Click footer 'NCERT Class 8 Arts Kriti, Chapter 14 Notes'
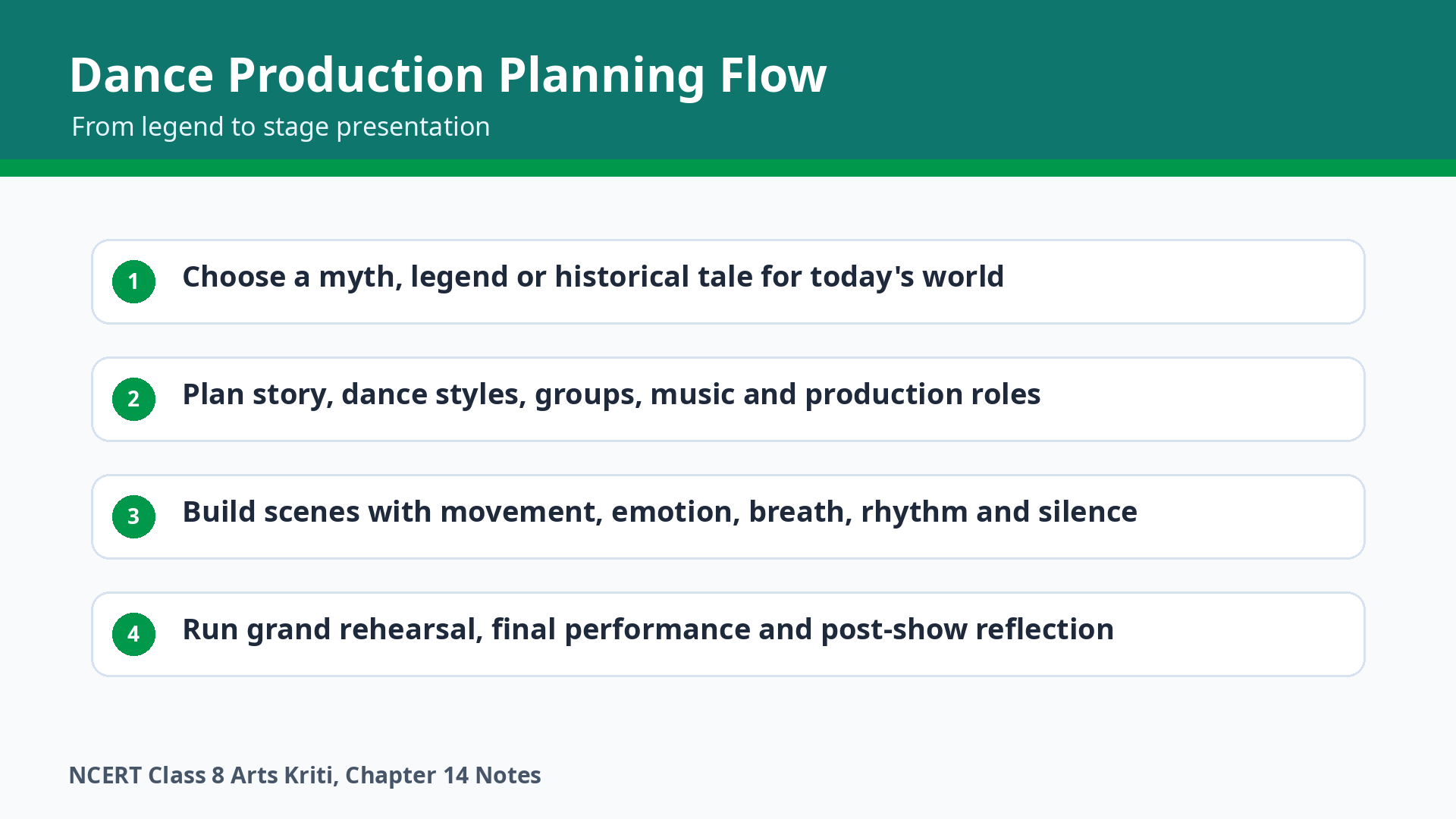The image size is (1456, 819). (x=305, y=775)
